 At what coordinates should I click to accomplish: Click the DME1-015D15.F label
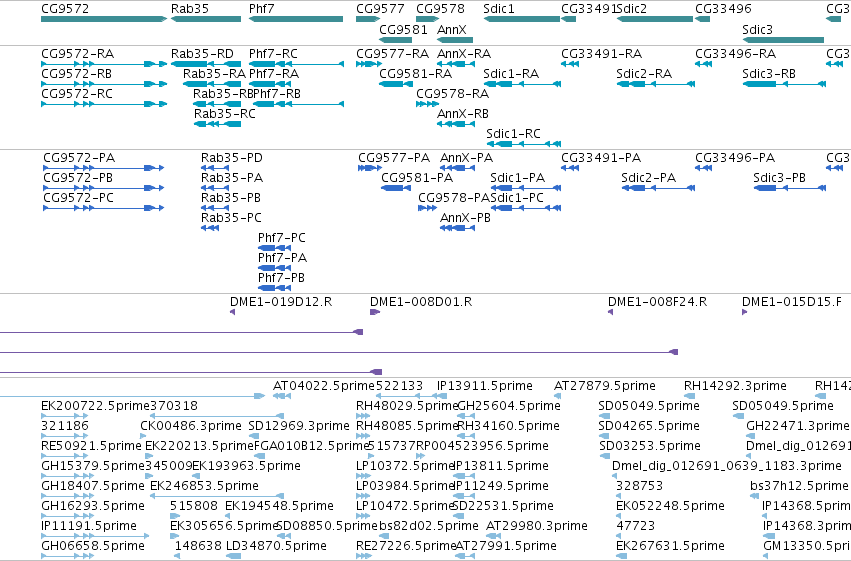(x=792, y=302)
